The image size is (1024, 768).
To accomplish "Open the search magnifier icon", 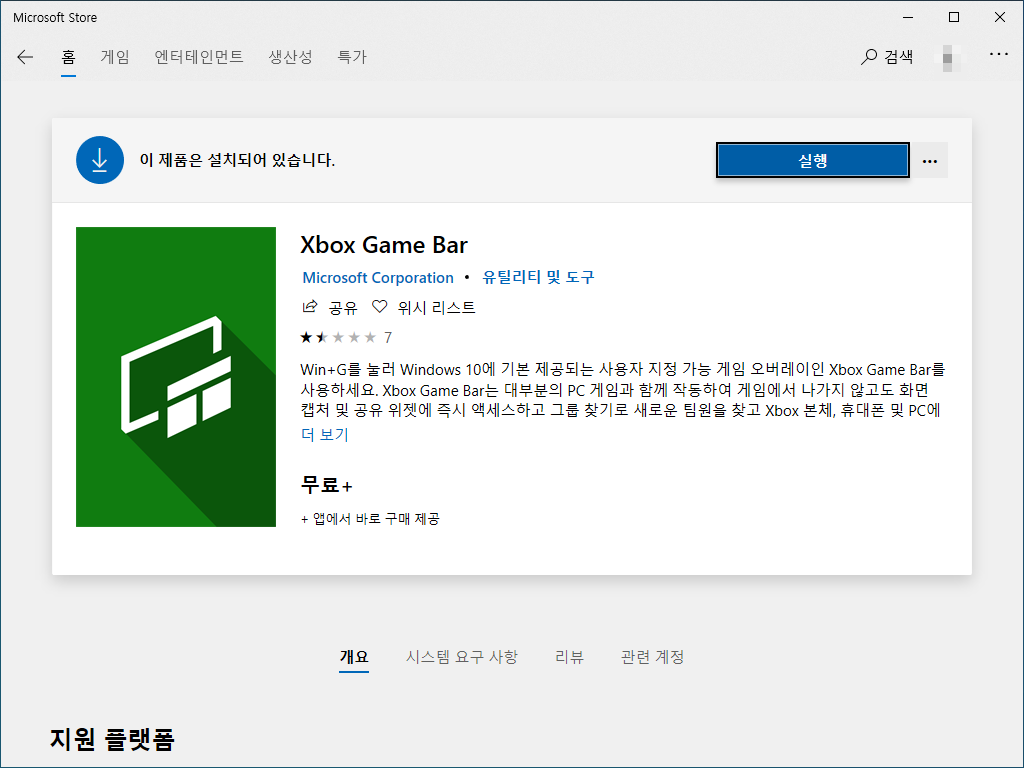I will coord(869,57).
